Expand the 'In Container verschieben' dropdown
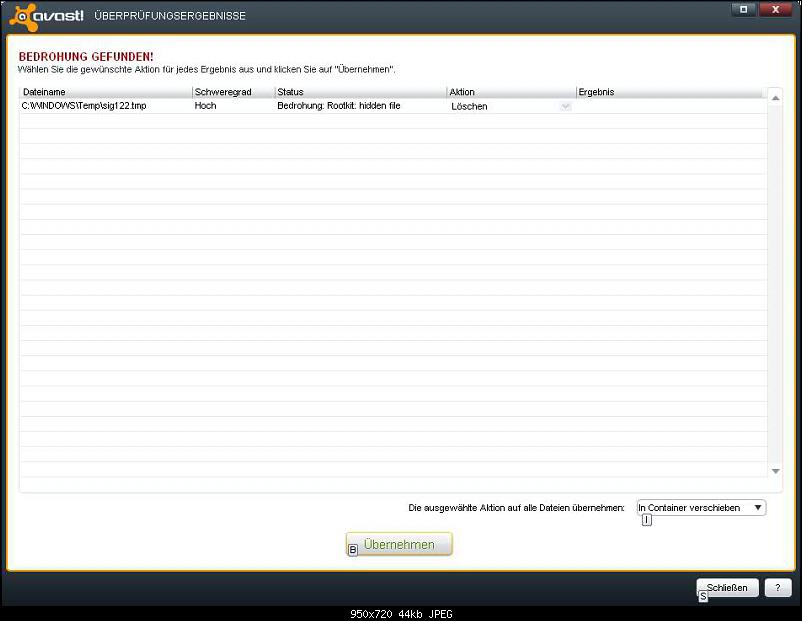 [x=758, y=508]
